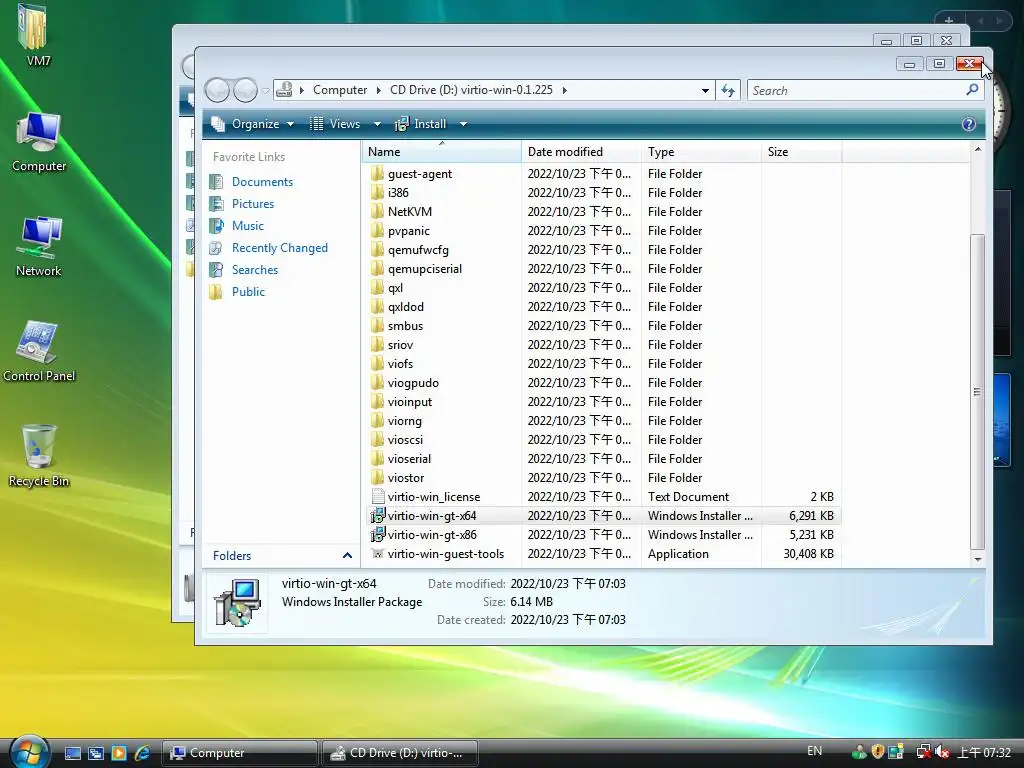Sort by the Type column header
1024x768 pixels.
(x=701, y=152)
